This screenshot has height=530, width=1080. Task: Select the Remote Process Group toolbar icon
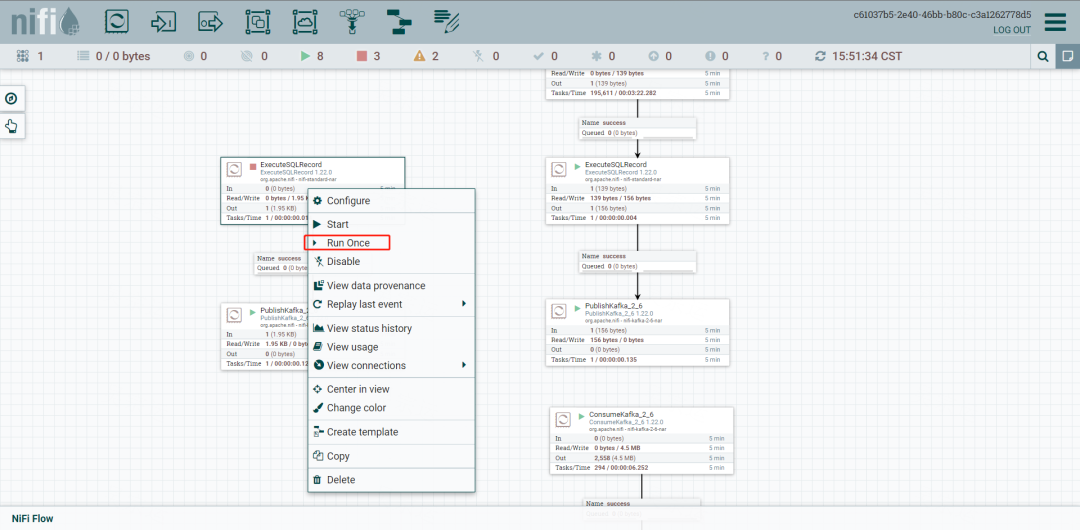[305, 22]
